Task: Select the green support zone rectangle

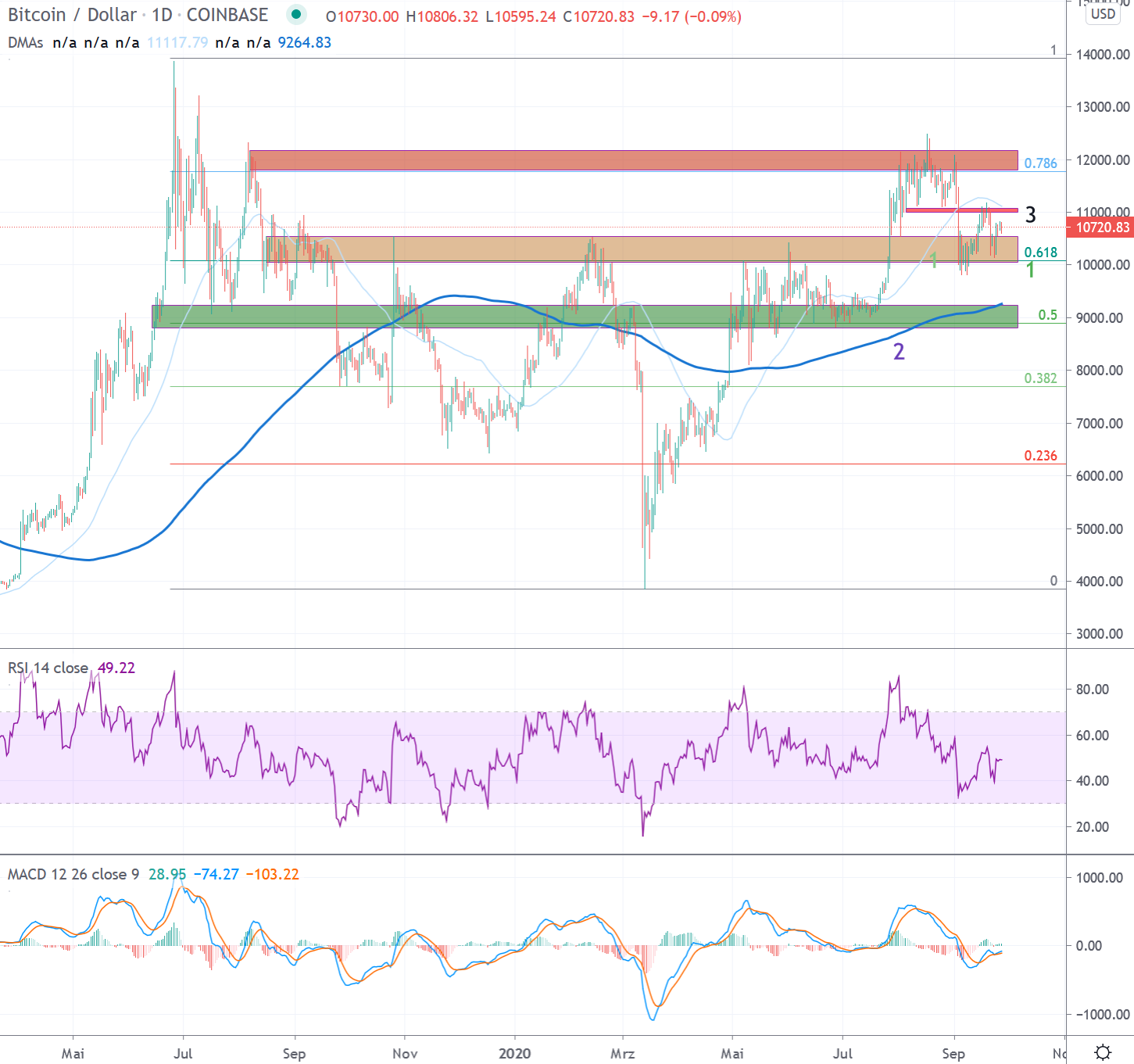Action: coord(585,316)
